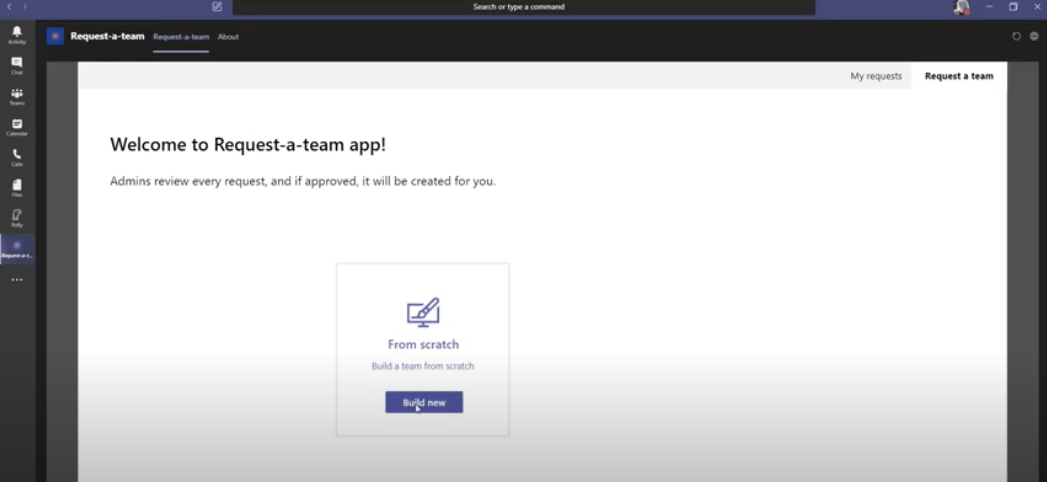Image resolution: width=1047 pixels, height=482 pixels.
Task: Open Files in the left rail
Action: pyautogui.click(x=17, y=187)
